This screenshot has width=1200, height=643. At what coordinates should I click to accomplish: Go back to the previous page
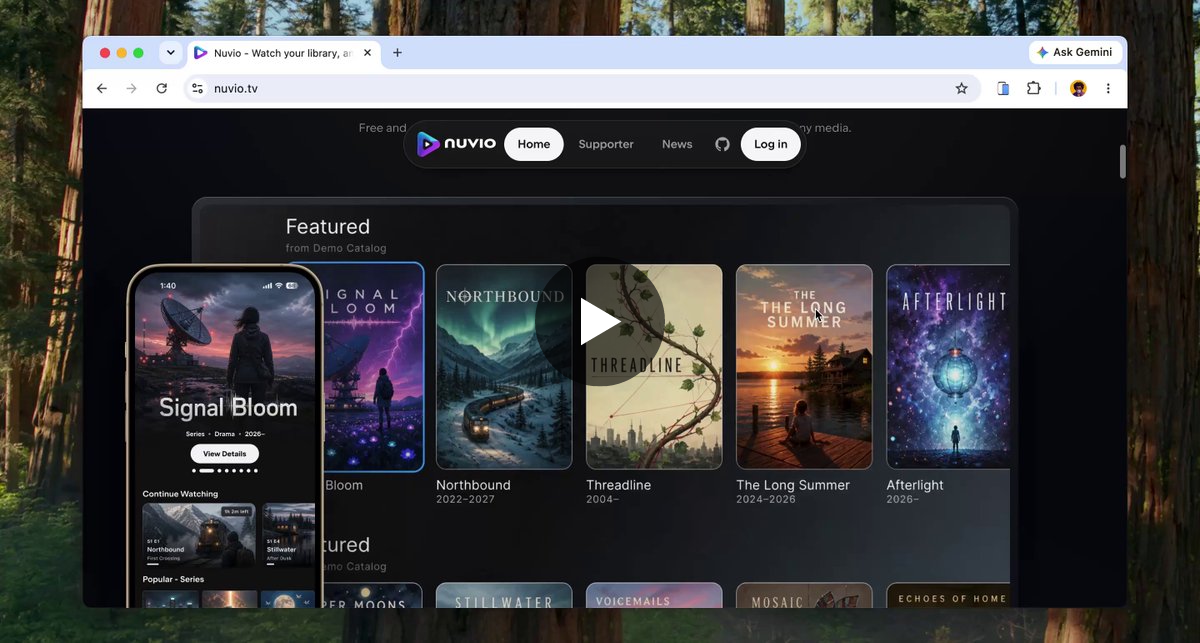pos(102,88)
